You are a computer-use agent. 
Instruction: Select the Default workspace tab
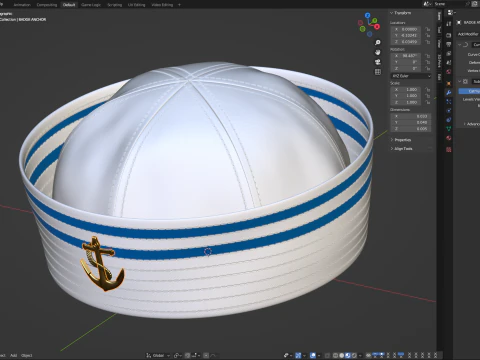coord(69,5)
